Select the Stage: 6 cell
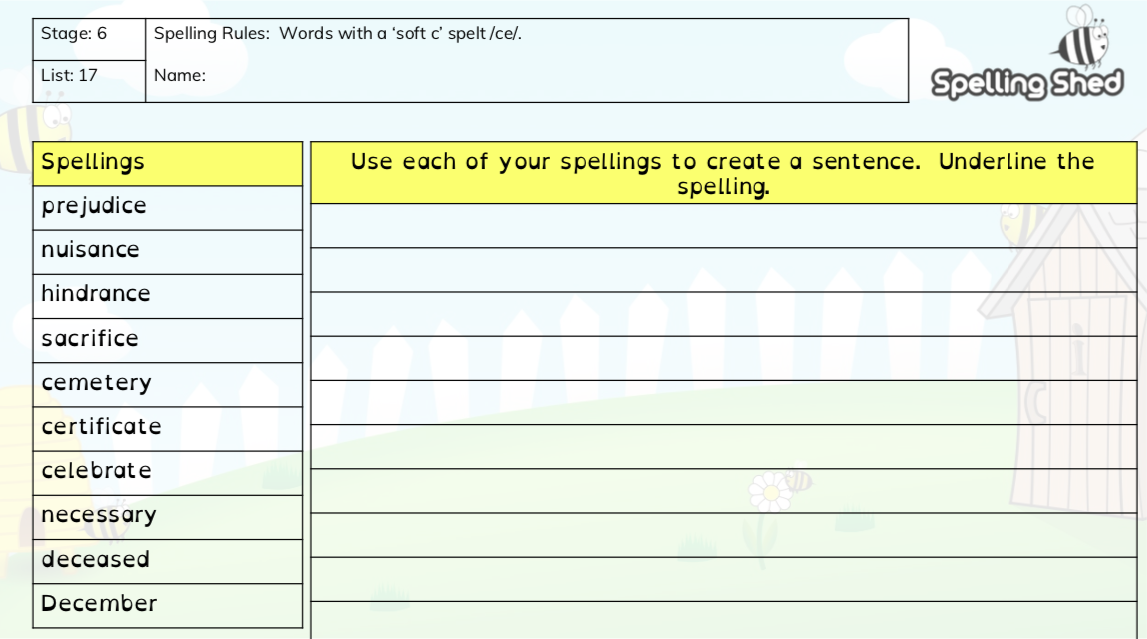The height and width of the screenshot is (639, 1147). point(89,33)
